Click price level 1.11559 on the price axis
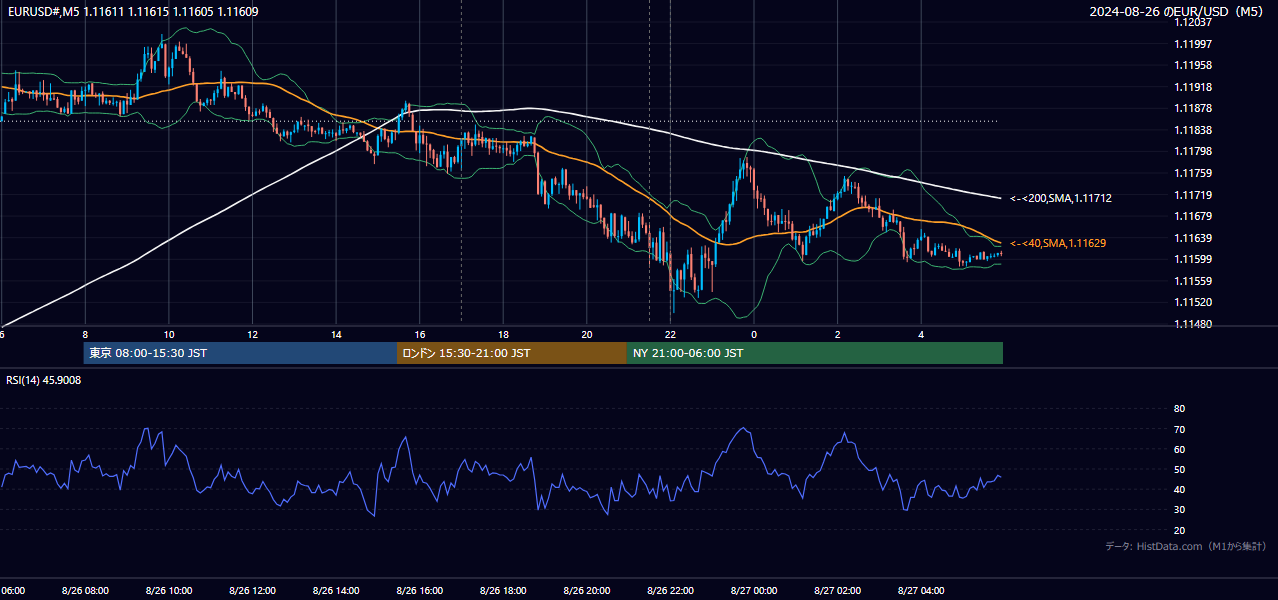This screenshot has height=600, width=1278. (x=1193, y=281)
